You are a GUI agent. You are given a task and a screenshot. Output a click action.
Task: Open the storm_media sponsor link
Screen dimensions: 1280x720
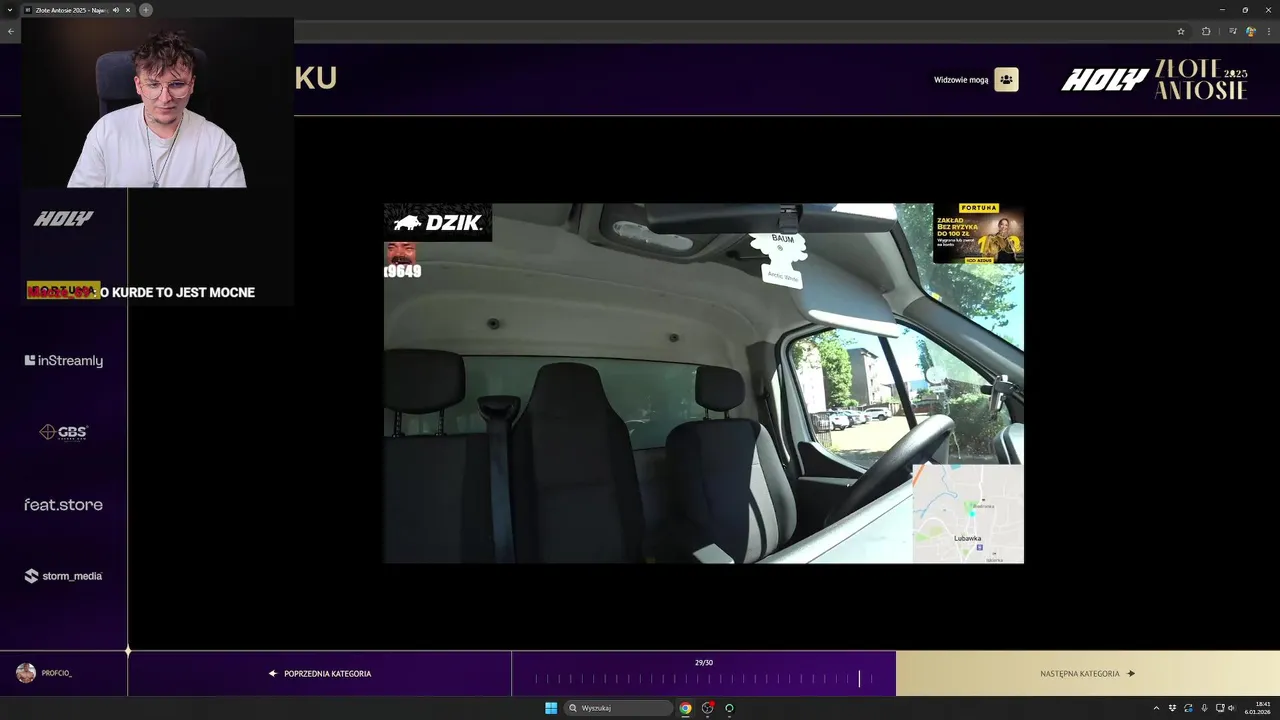[x=63, y=576]
